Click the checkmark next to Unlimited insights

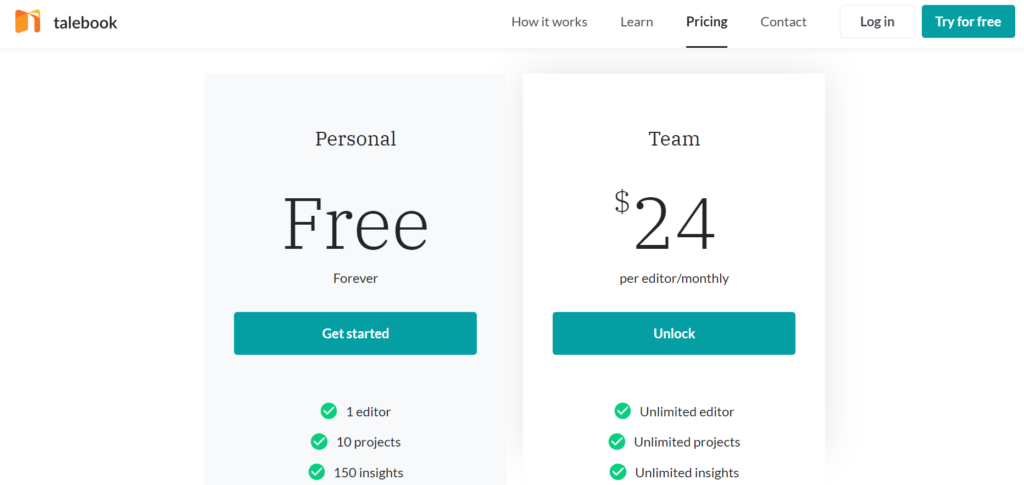coord(618,472)
